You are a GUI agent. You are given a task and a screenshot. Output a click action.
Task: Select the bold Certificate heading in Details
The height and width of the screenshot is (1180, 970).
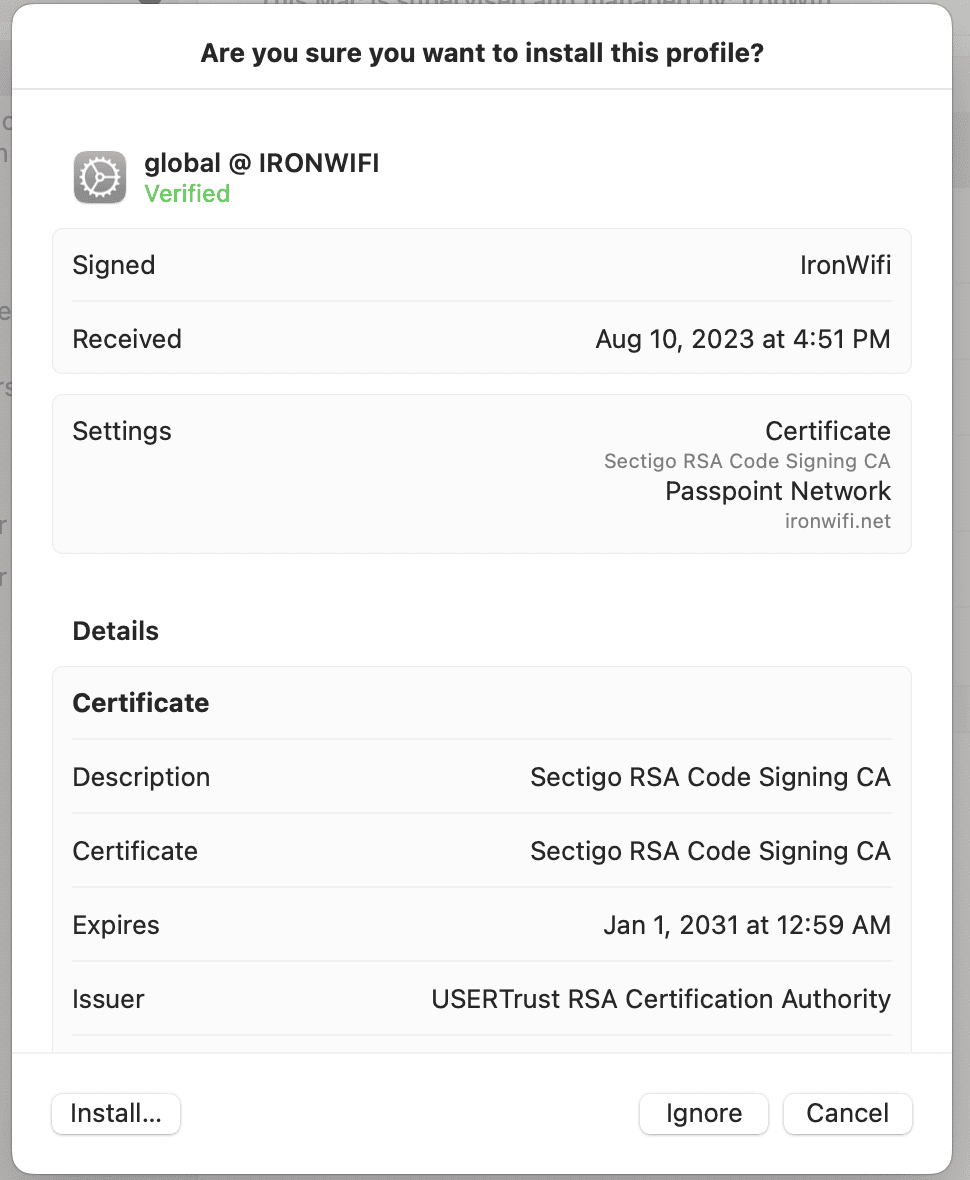click(x=141, y=703)
